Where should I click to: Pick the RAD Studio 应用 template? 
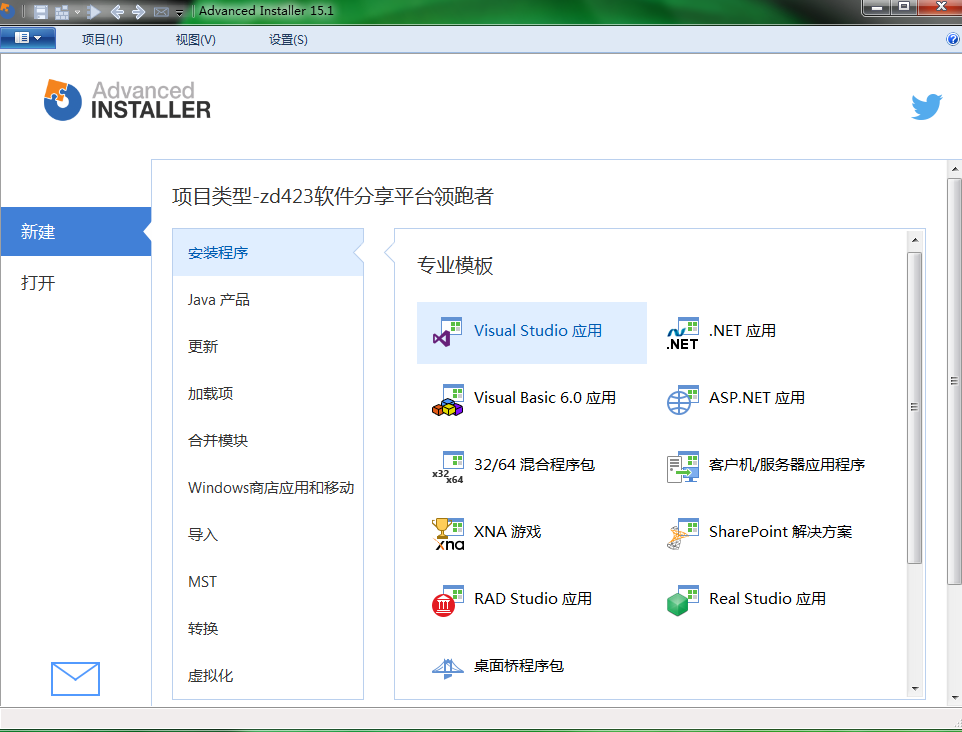click(x=531, y=599)
